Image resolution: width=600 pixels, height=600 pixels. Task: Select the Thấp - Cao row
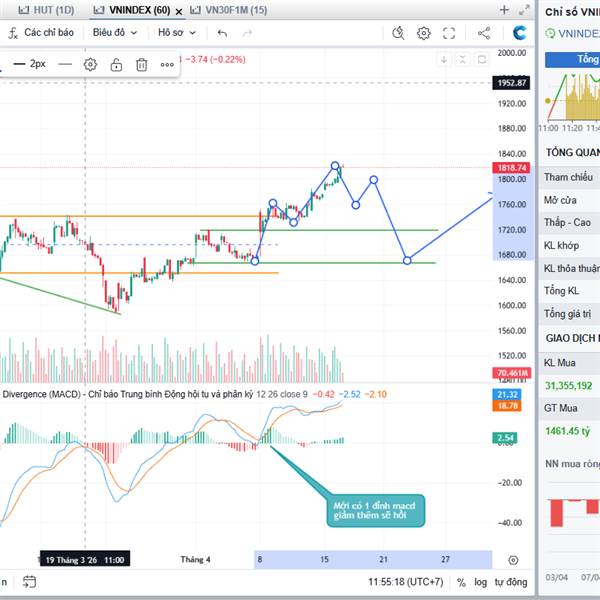pyautogui.click(x=569, y=223)
